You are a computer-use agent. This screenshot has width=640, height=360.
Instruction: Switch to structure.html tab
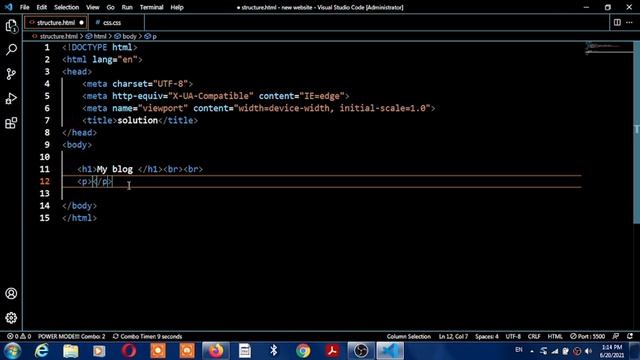pos(56,22)
